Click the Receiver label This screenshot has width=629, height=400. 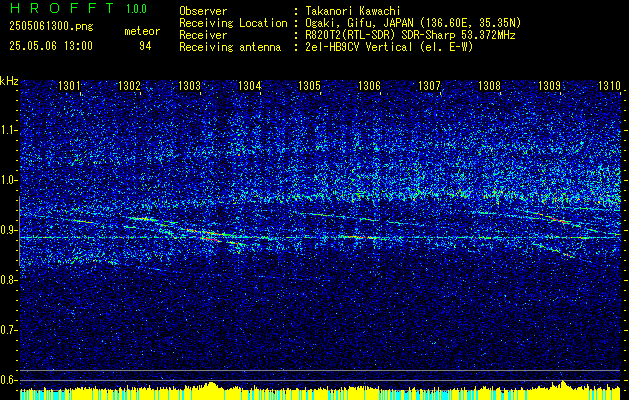click(x=203, y=35)
